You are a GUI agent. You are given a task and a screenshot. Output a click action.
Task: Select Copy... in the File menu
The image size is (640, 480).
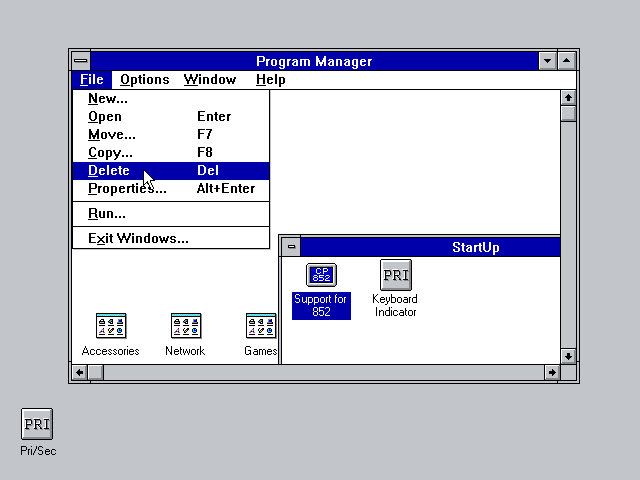pos(171,153)
